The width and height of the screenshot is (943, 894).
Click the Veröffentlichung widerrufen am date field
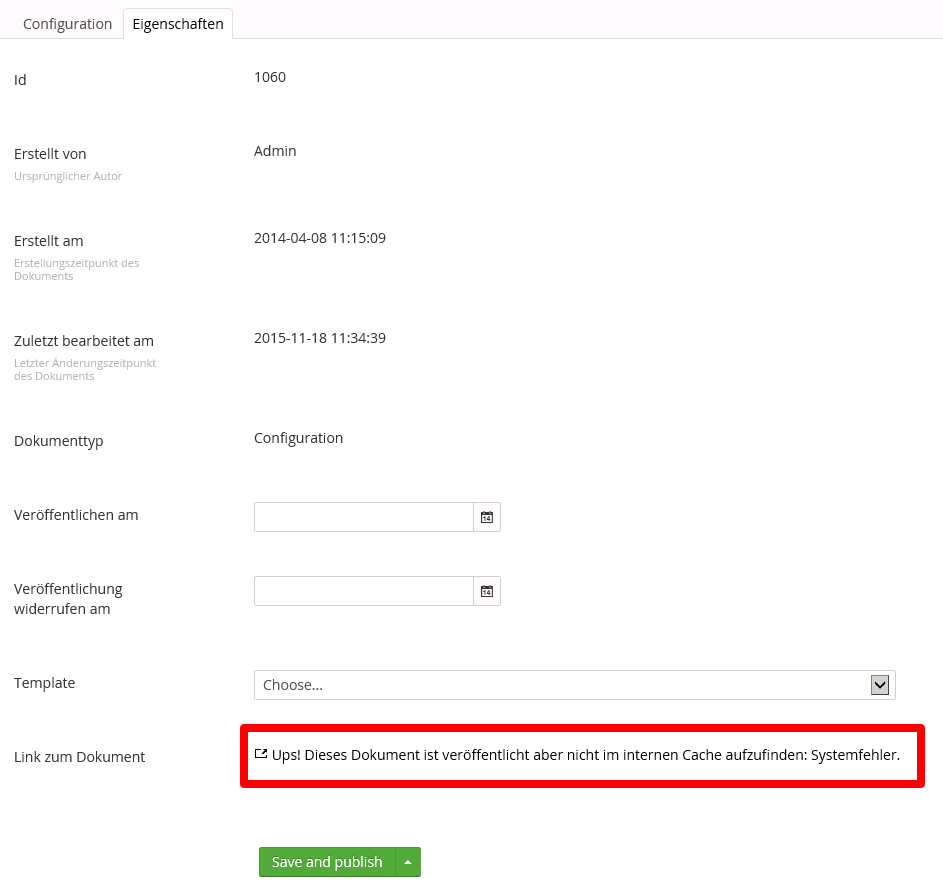click(364, 591)
